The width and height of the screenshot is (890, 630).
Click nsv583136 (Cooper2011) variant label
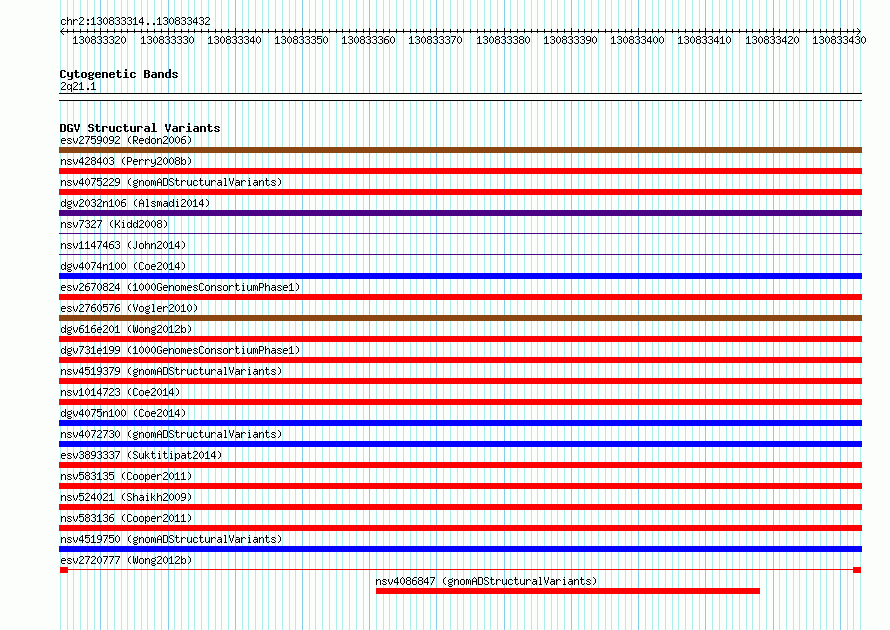126,518
